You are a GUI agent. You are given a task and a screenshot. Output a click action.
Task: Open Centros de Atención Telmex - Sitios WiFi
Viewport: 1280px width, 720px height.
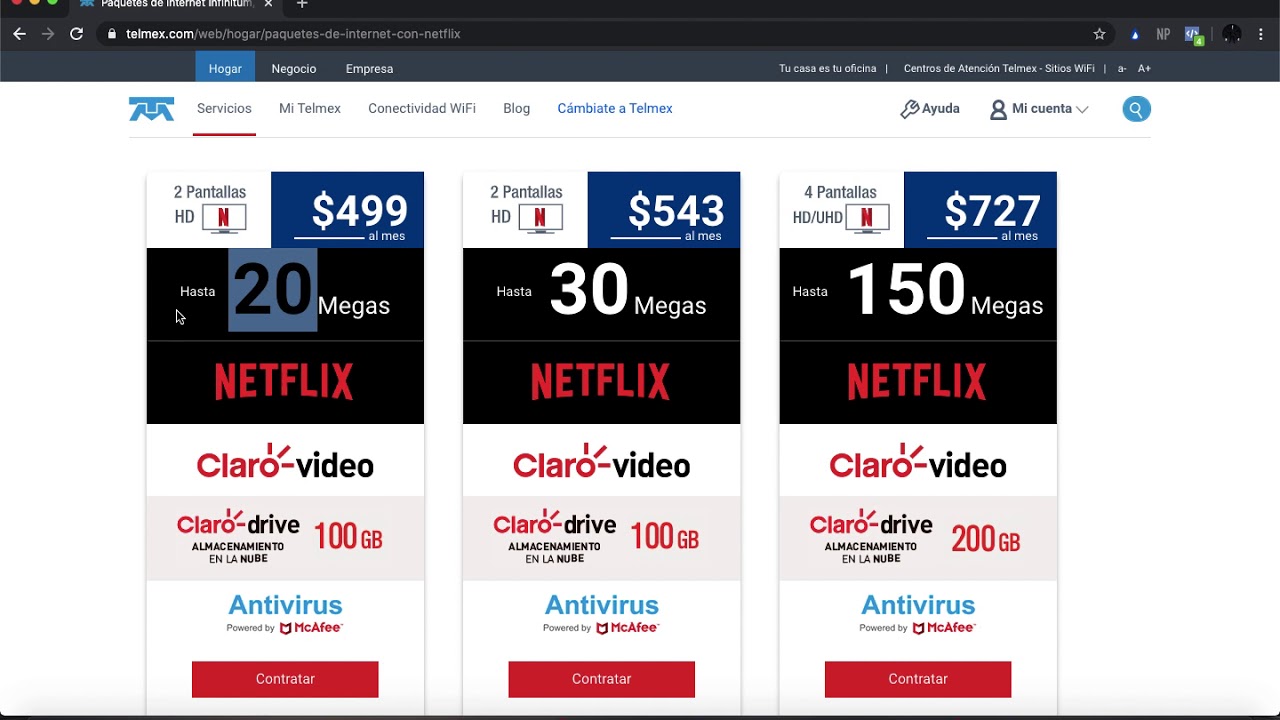click(x=999, y=69)
